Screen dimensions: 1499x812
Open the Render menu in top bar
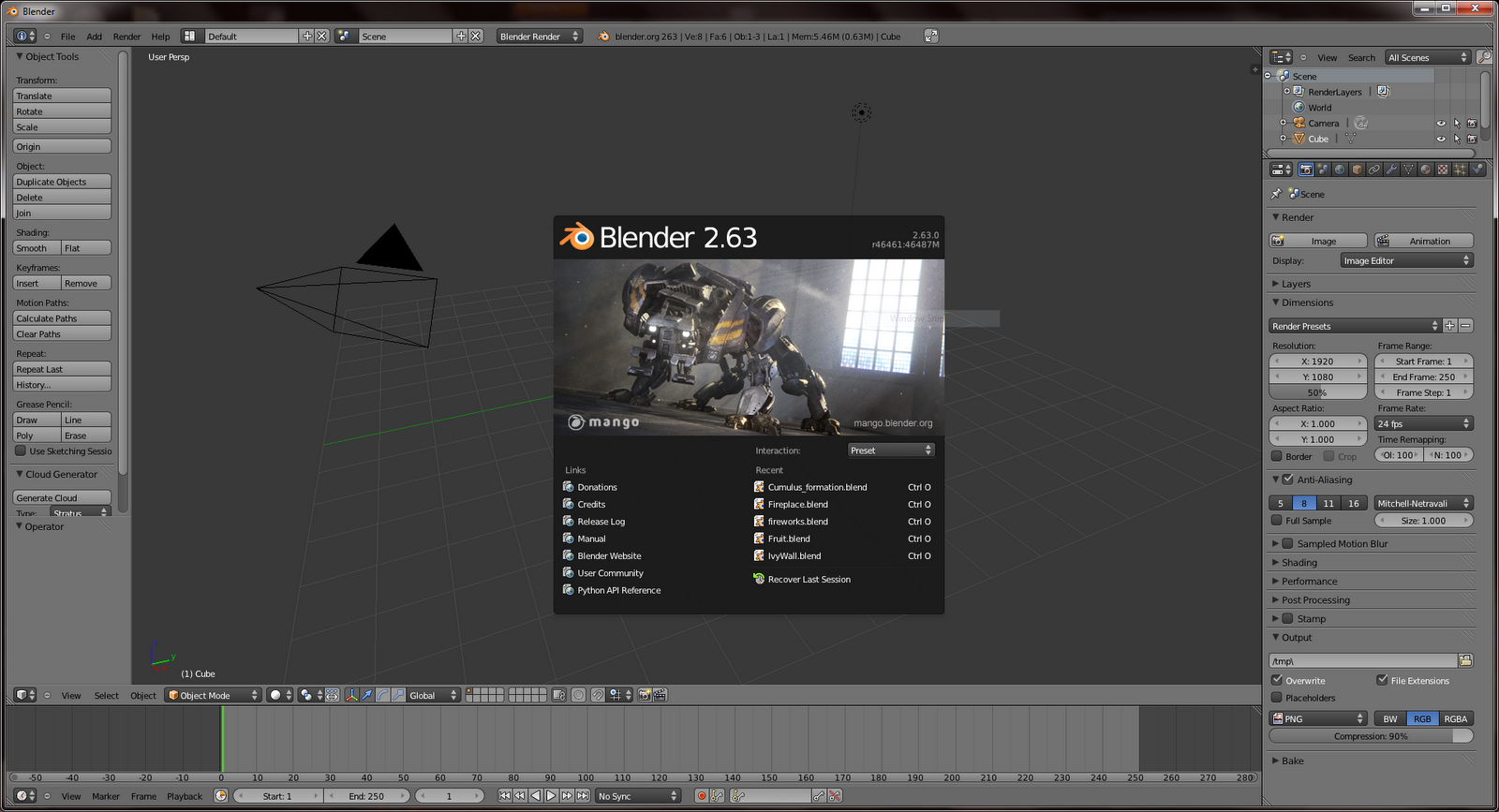pos(126,37)
